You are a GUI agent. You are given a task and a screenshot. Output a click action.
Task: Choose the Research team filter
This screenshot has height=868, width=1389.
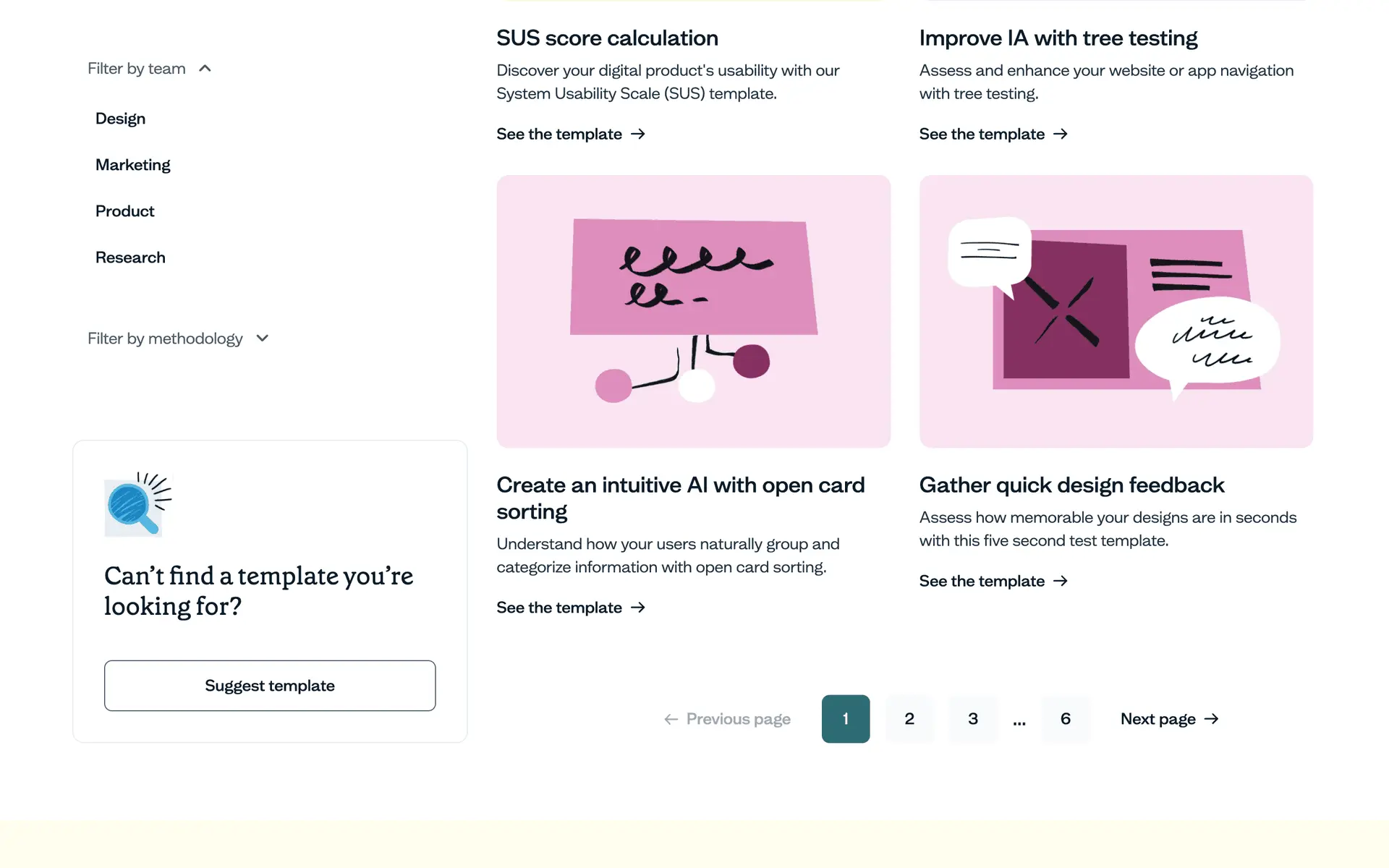(130, 258)
